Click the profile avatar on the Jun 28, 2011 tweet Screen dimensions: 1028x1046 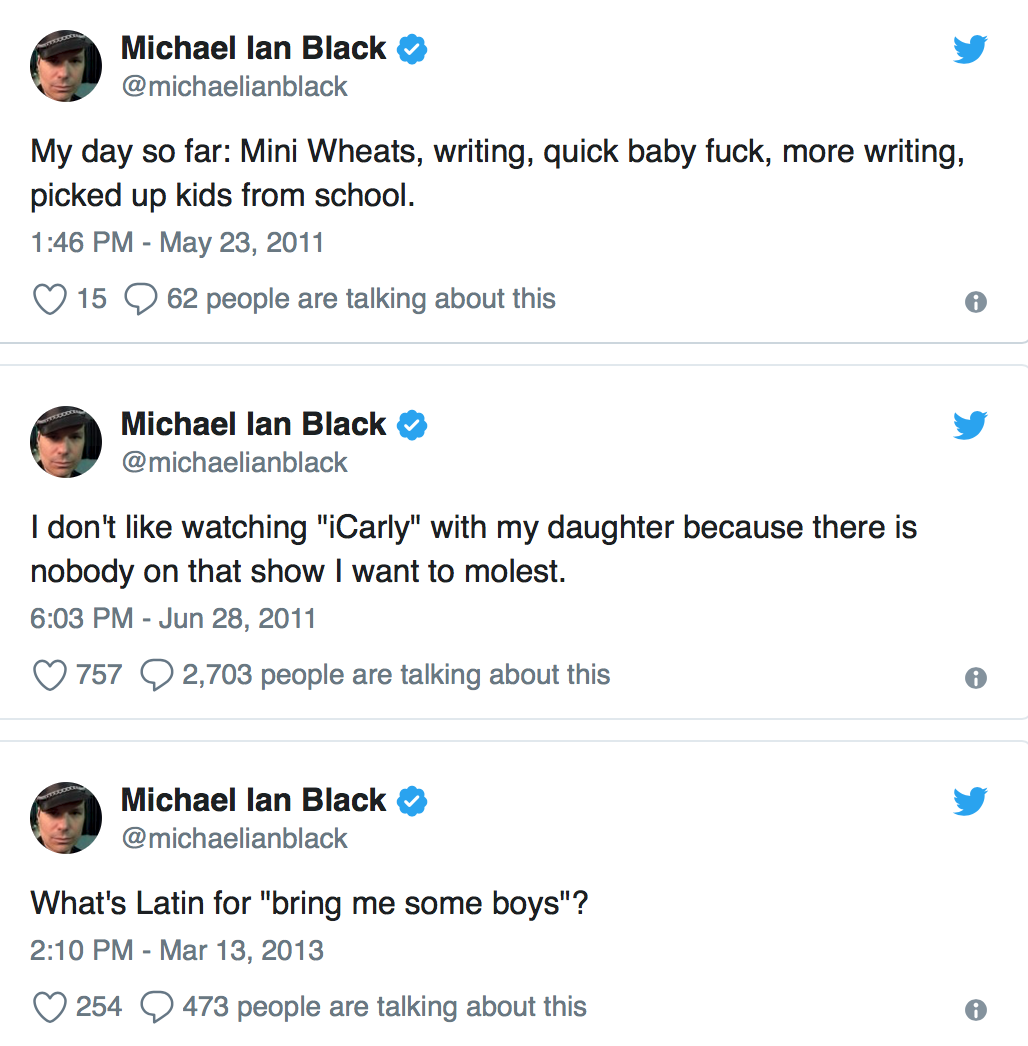click(x=66, y=442)
